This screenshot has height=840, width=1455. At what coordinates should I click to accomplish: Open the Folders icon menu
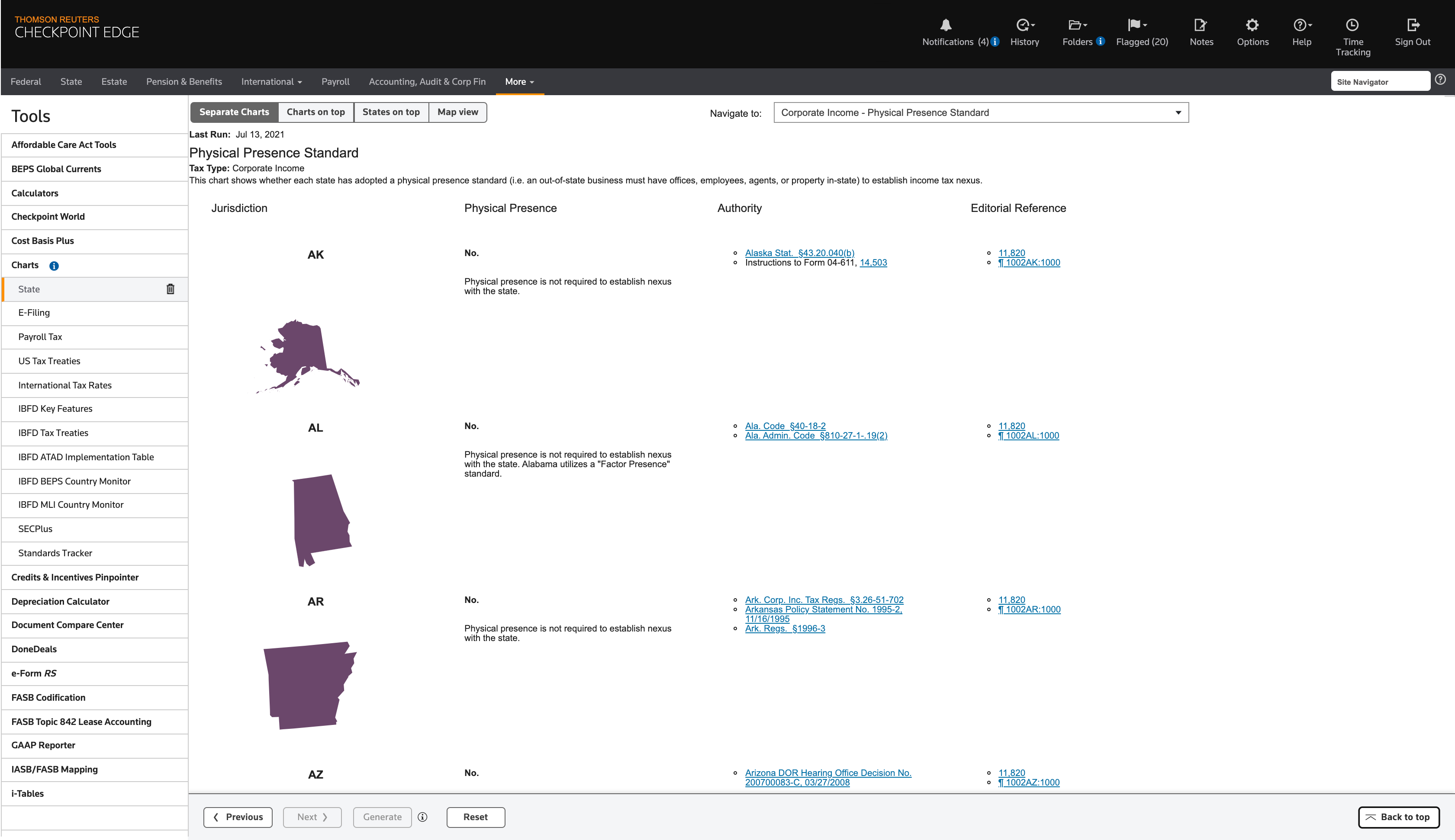click(x=1076, y=25)
